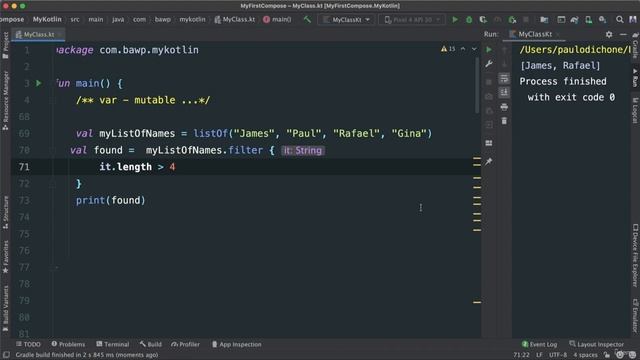Viewport: 640px width, 360px height.
Task: Open the AVD Manager icon
Action: pyautogui.click(x=589, y=19)
